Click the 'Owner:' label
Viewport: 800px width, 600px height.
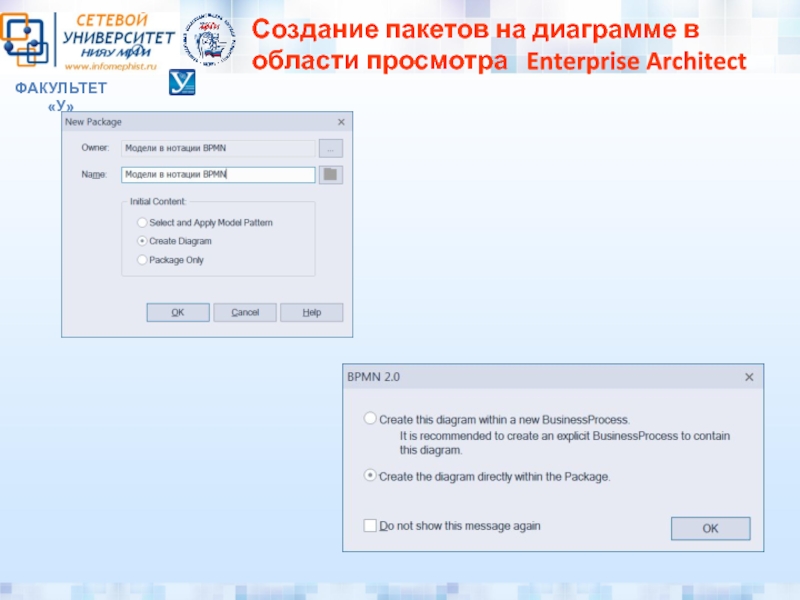(95, 147)
